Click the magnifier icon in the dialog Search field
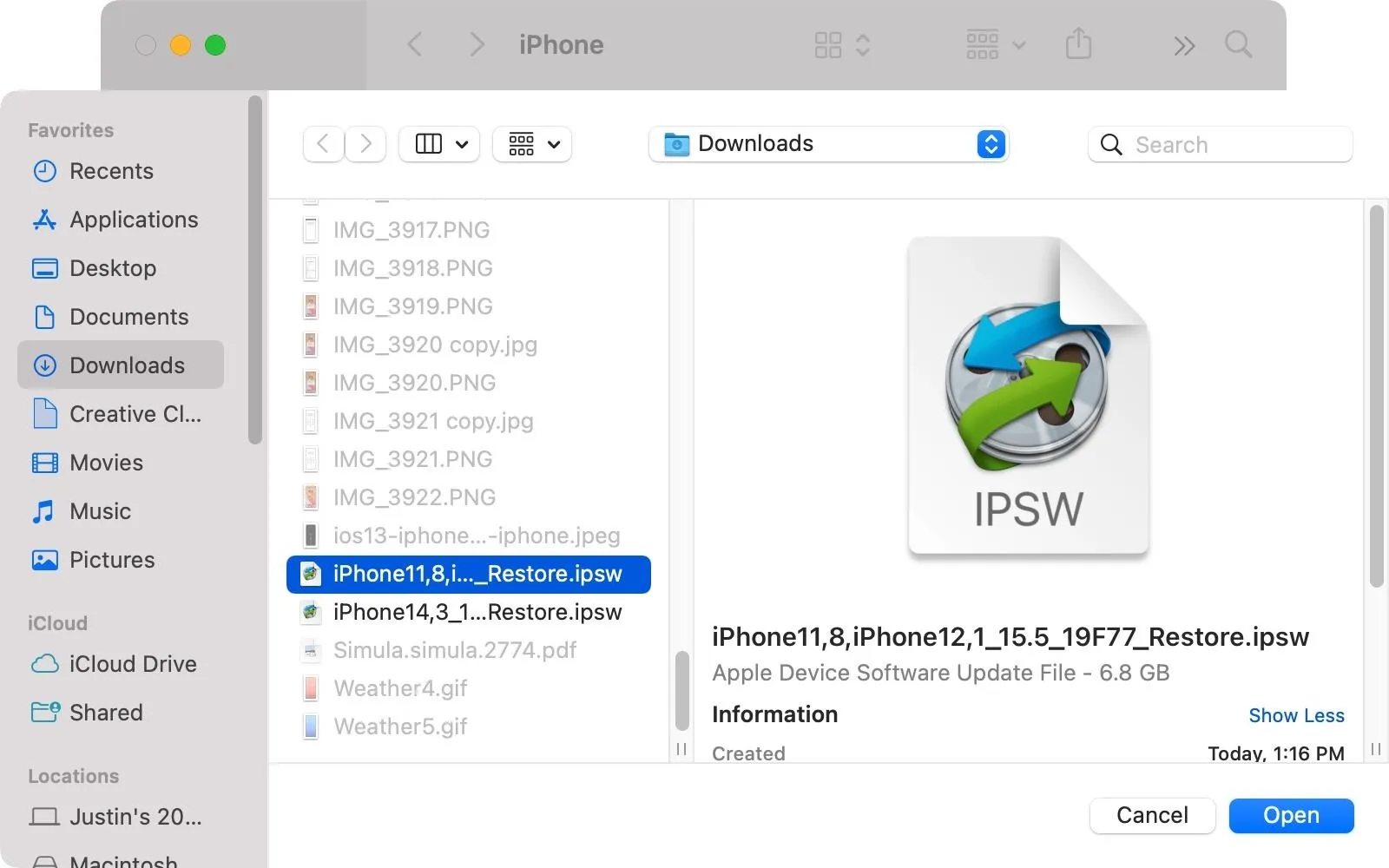The height and width of the screenshot is (868, 1389). coord(1111,144)
